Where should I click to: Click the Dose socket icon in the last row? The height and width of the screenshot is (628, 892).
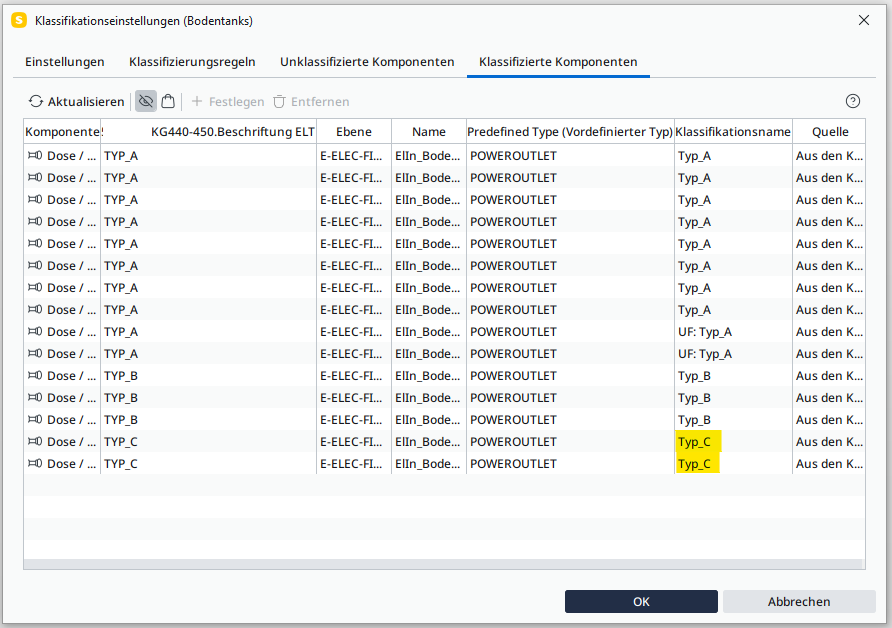(x=35, y=464)
